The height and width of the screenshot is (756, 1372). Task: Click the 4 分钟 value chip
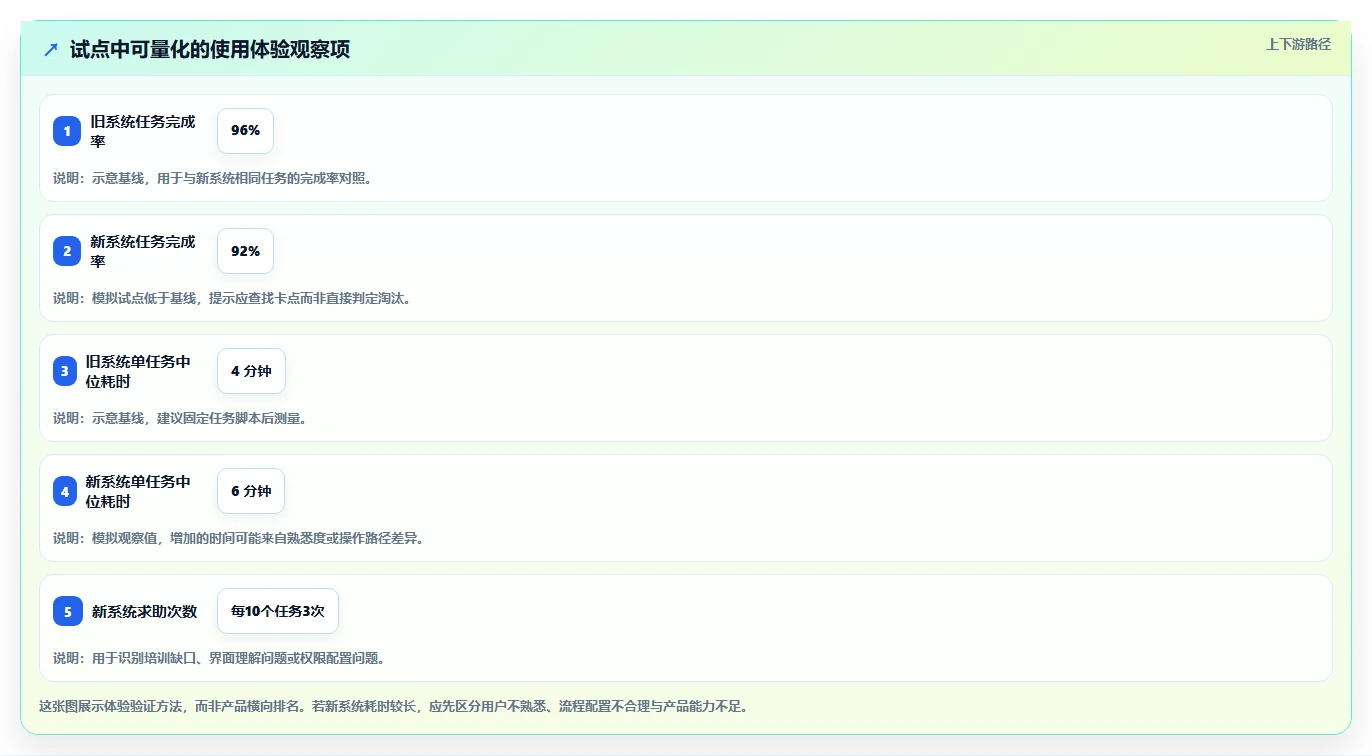pyautogui.click(x=251, y=371)
